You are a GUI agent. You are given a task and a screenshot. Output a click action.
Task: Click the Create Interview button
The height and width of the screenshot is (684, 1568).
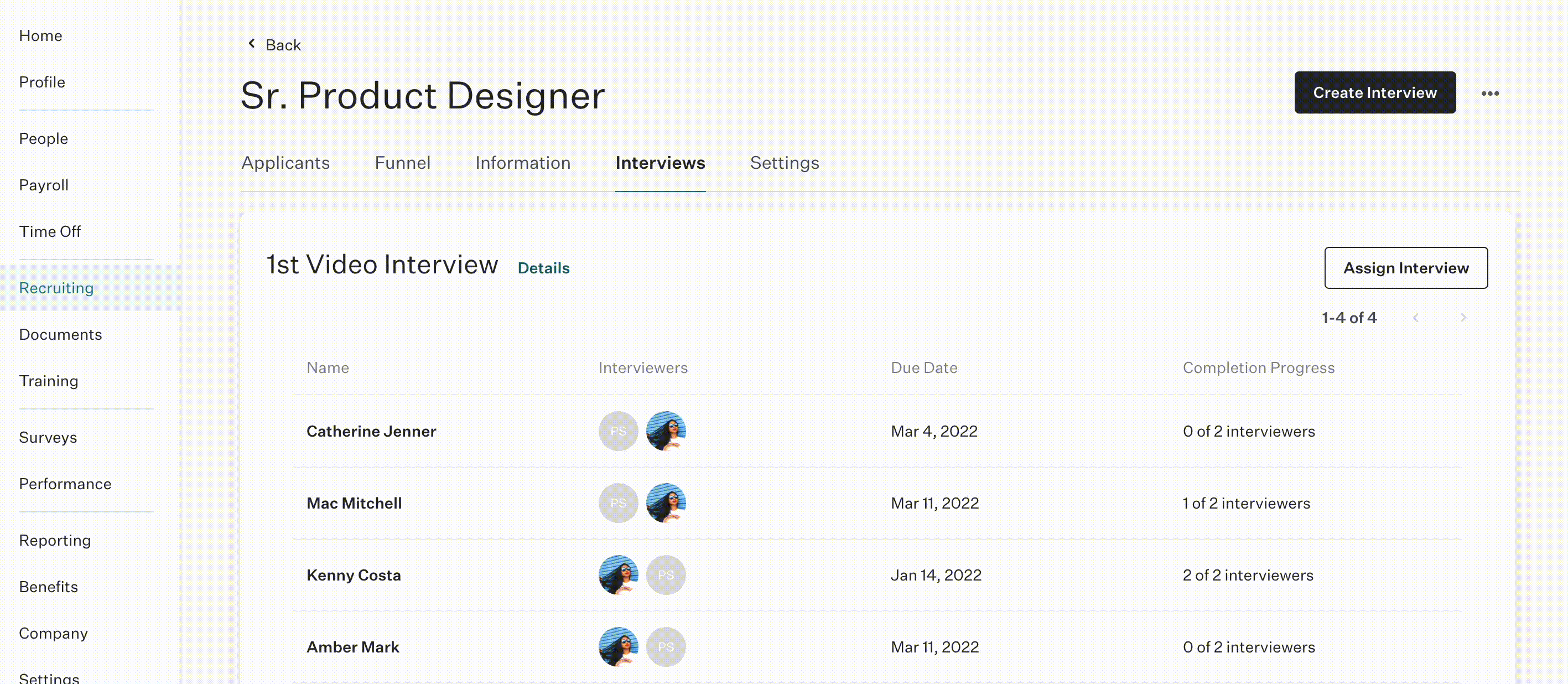[1374, 92]
